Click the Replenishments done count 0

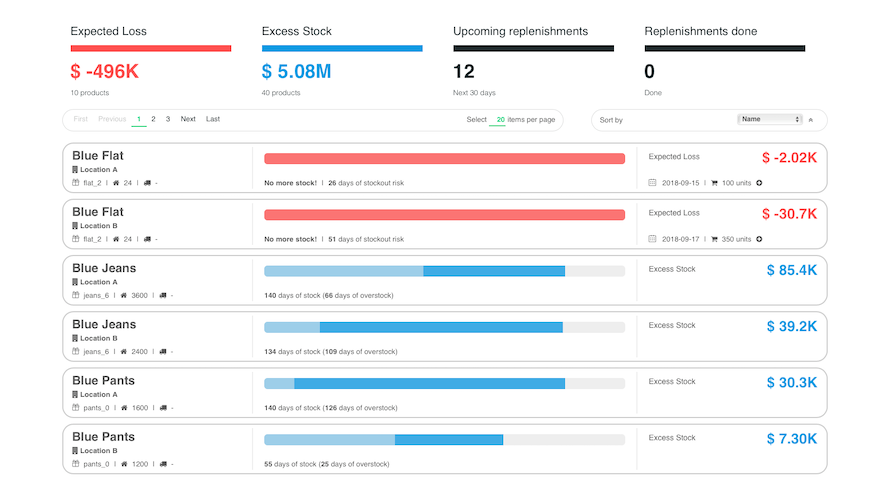coord(649,72)
